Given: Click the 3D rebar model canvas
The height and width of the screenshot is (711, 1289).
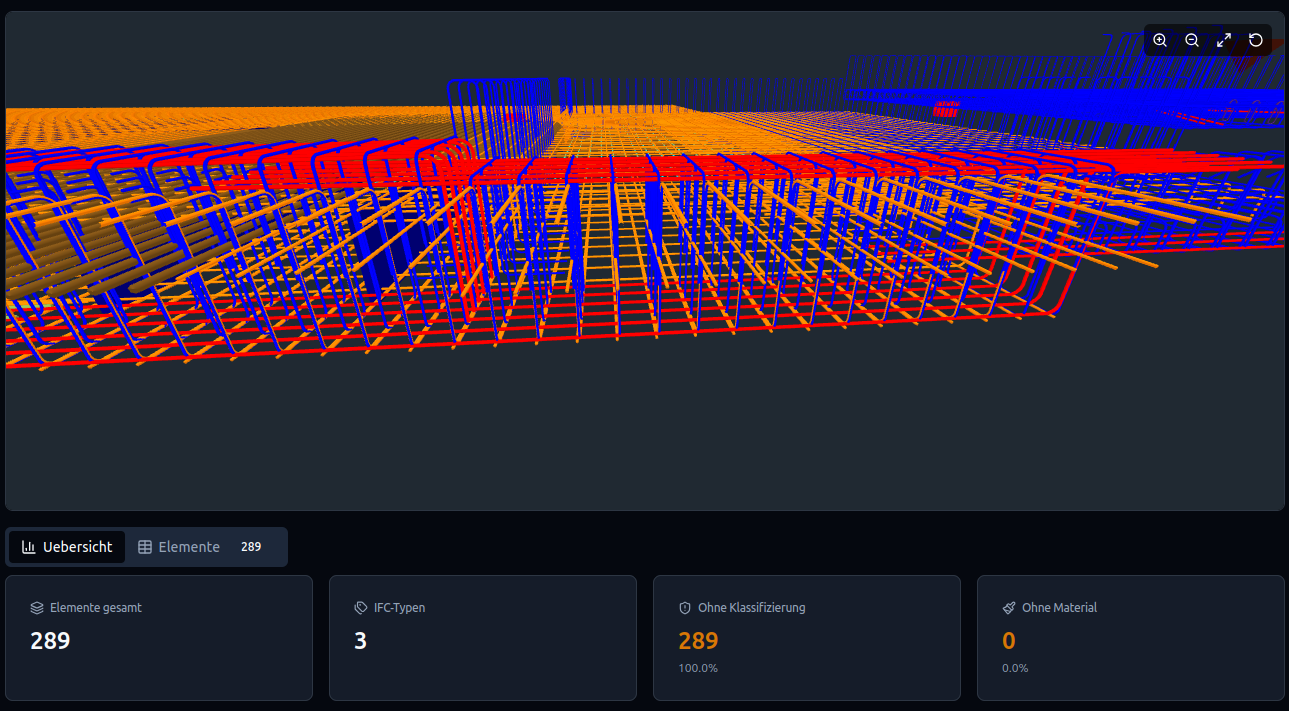Looking at the screenshot, I should [644, 261].
